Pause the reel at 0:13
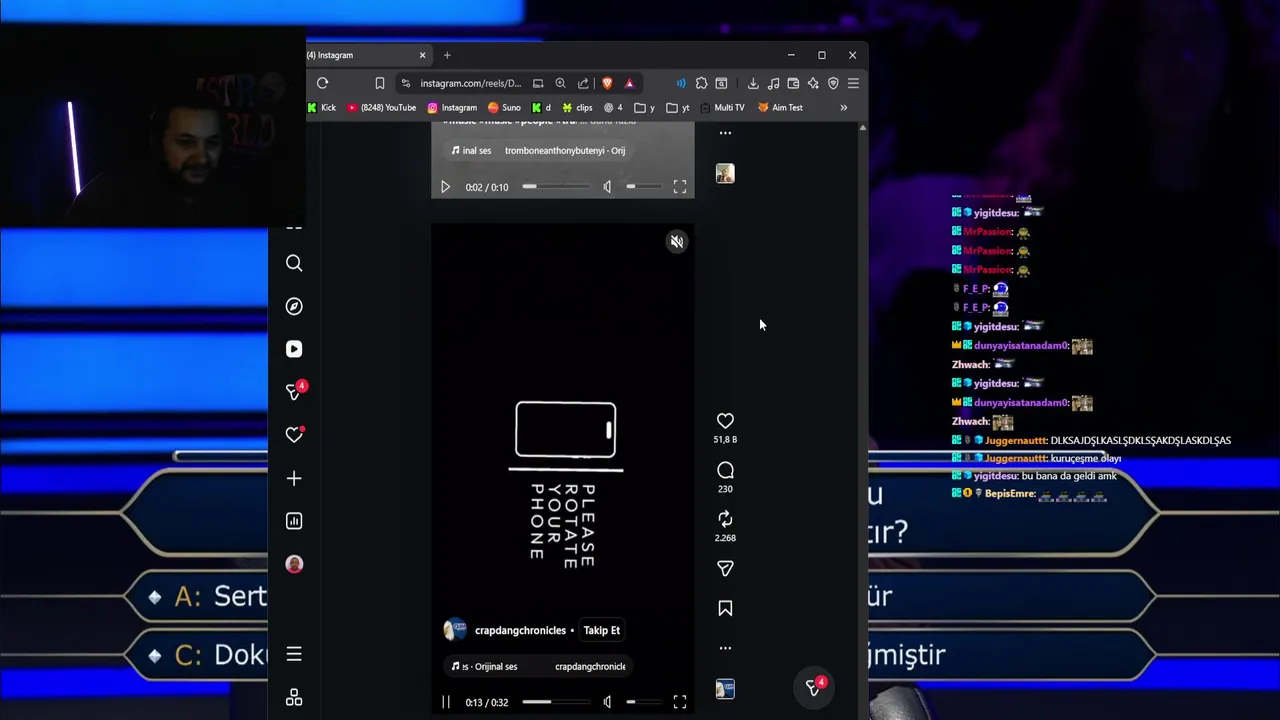1280x720 pixels. tap(446, 702)
